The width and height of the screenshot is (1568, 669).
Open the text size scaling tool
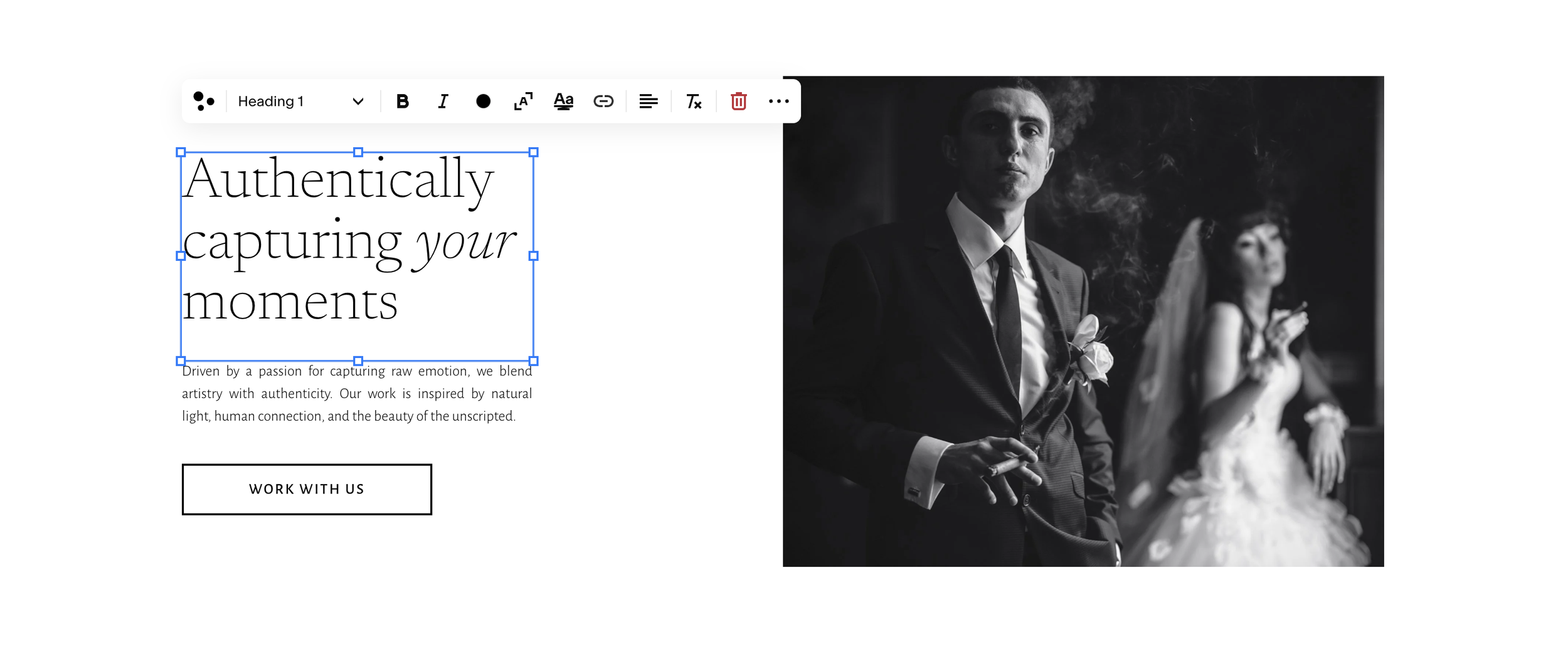tap(523, 101)
